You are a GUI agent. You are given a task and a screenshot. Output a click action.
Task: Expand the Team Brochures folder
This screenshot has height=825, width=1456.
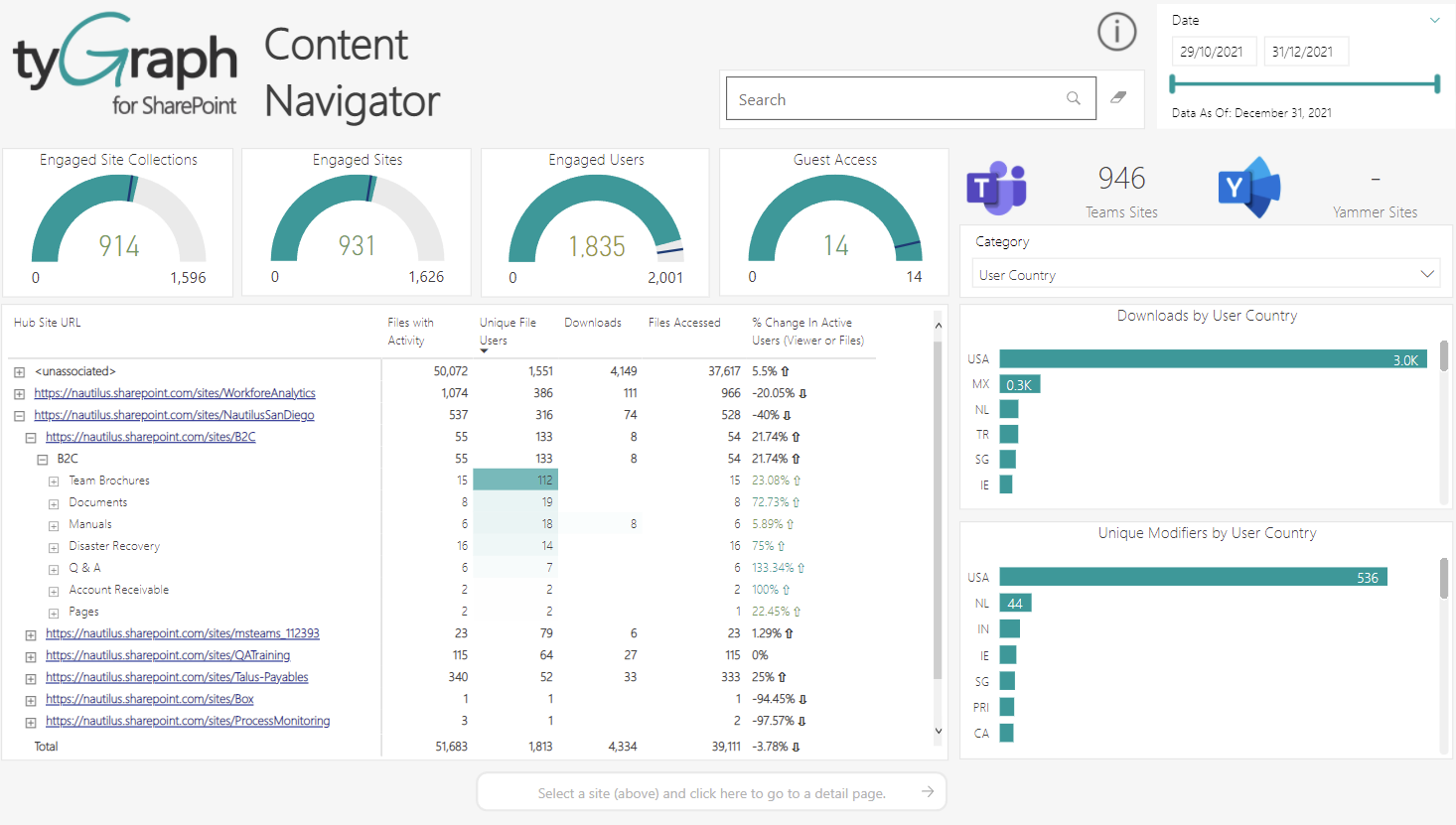53,480
